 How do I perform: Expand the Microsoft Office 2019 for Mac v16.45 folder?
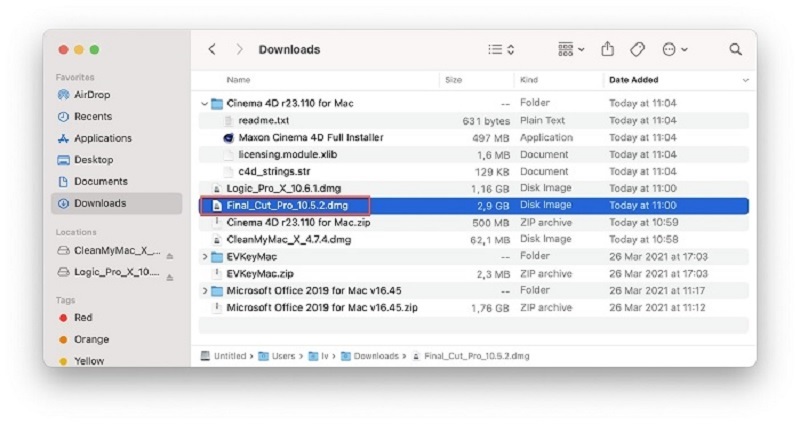(x=205, y=291)
